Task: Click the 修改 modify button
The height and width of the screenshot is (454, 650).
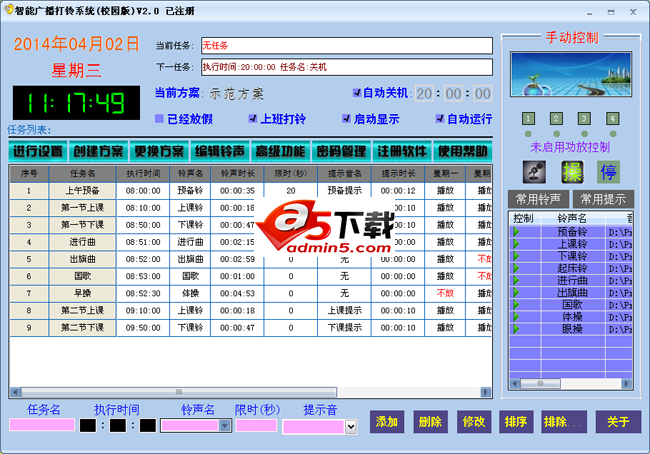Action: pyautogui.click(x=474, y=422)
